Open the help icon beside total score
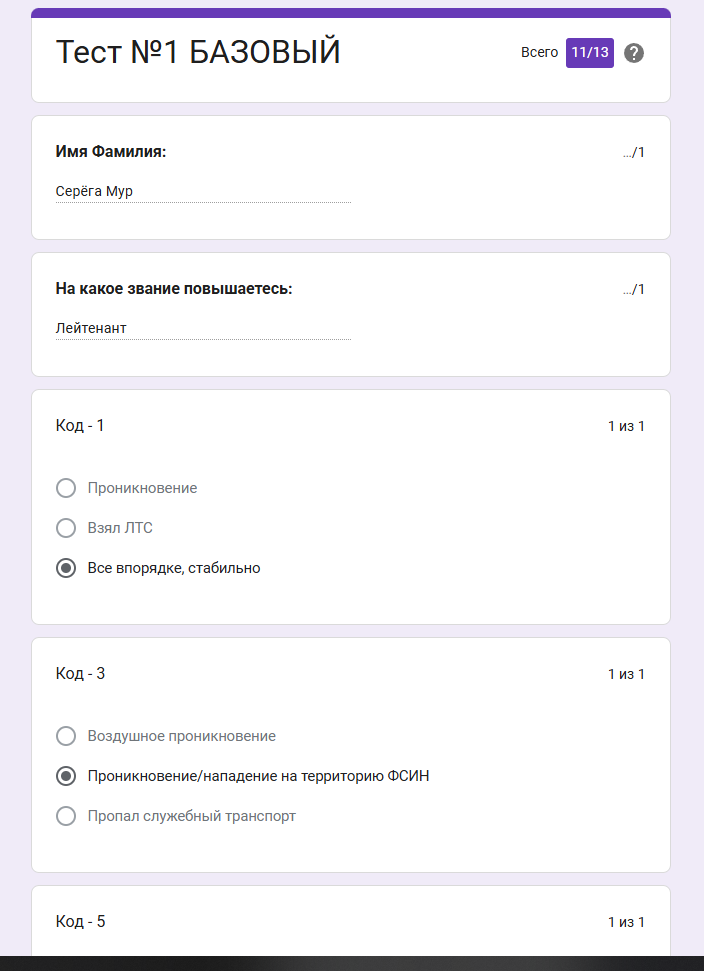Screen dimensions: 704x971 [x=634, y=52]
